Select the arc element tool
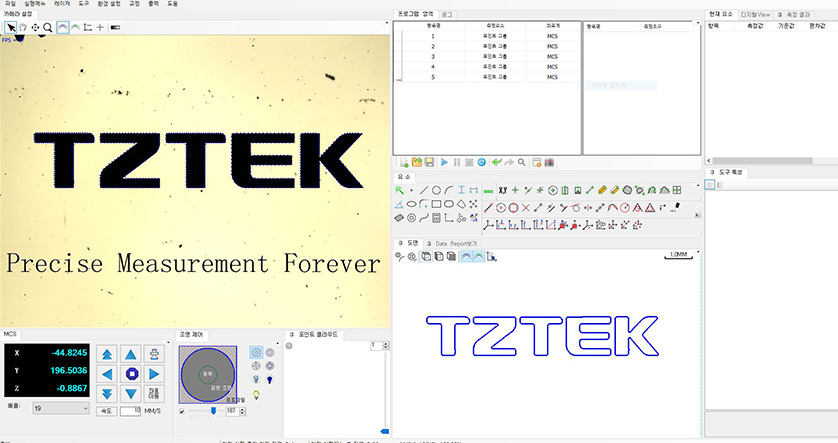This screenshot has height=443, width=838. tap(449, 190)
